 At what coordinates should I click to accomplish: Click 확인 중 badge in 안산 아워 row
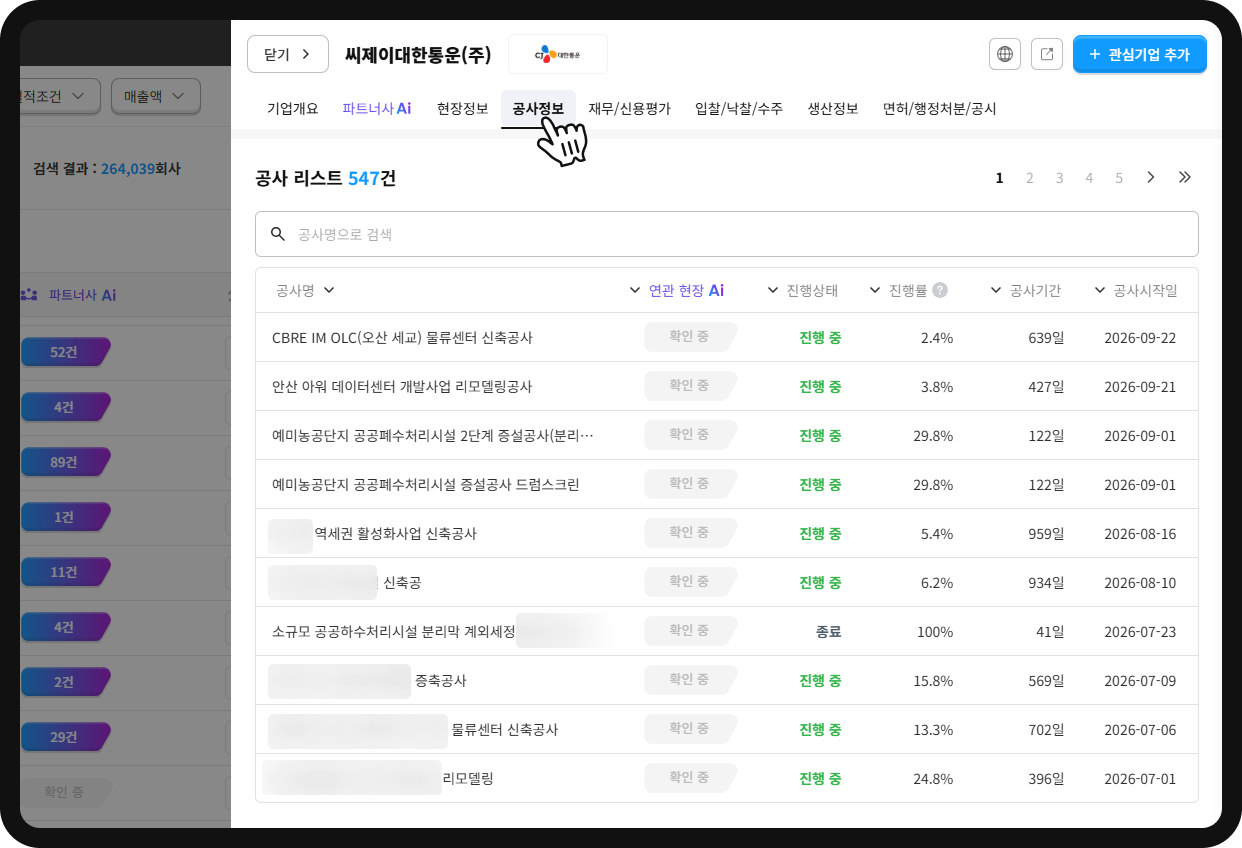pyautogui.click(x=690, y=386)
